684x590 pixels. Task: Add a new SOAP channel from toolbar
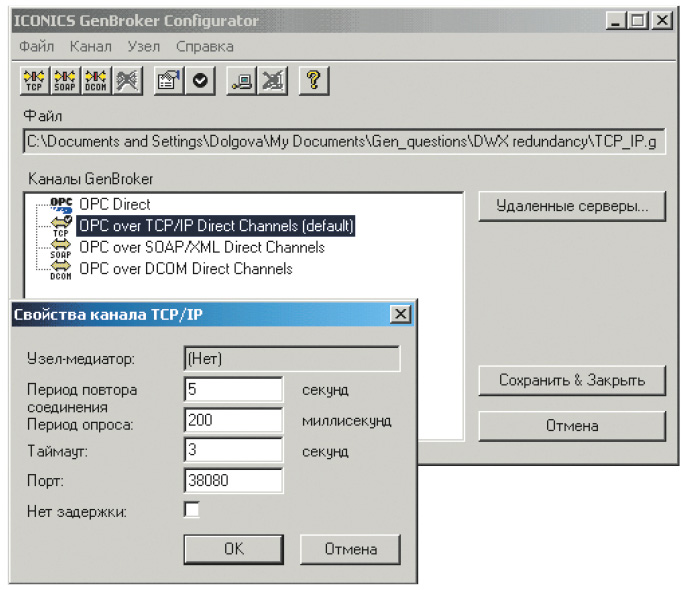point(65,81)
